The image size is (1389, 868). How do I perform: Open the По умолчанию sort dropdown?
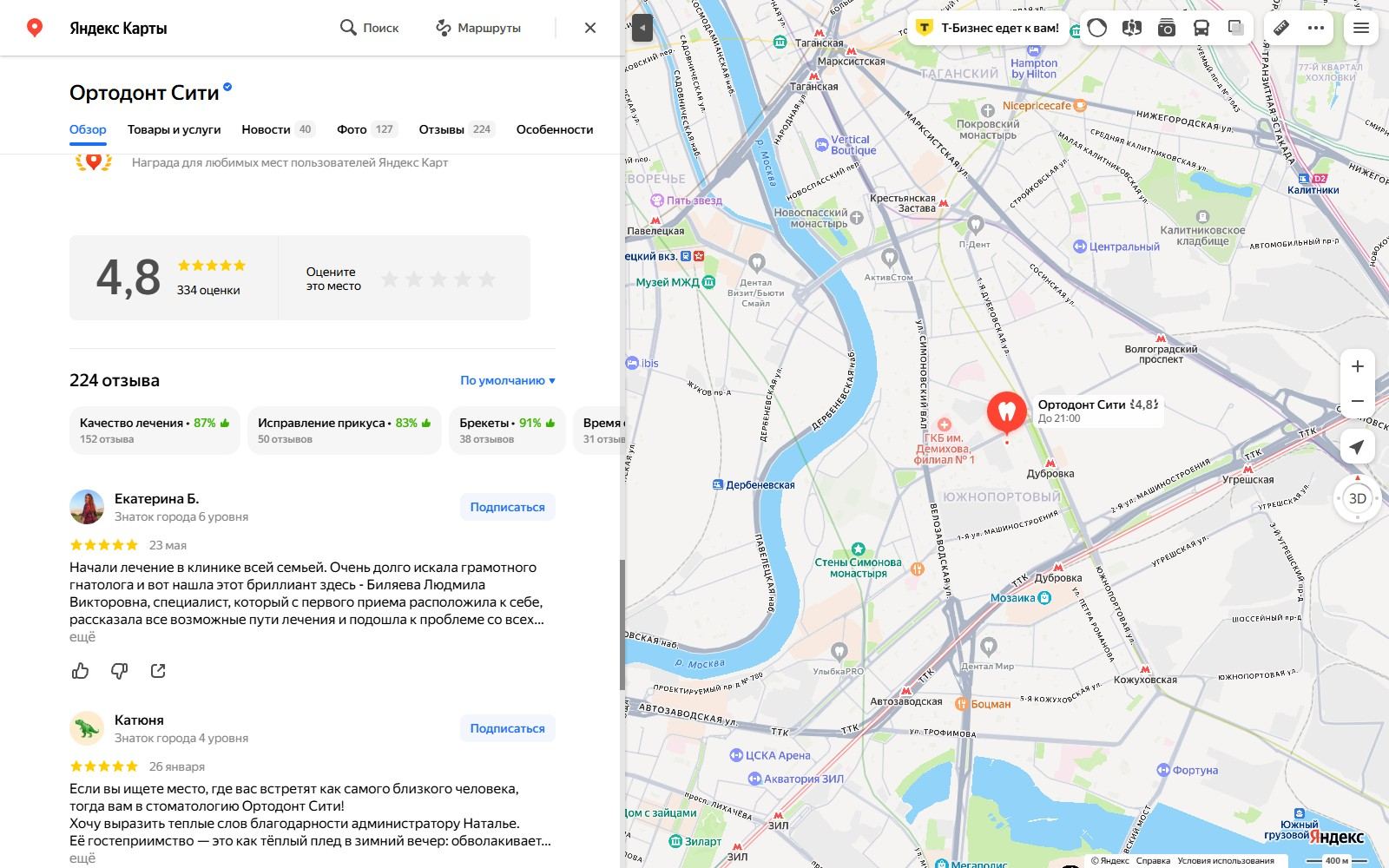[508, 380]
